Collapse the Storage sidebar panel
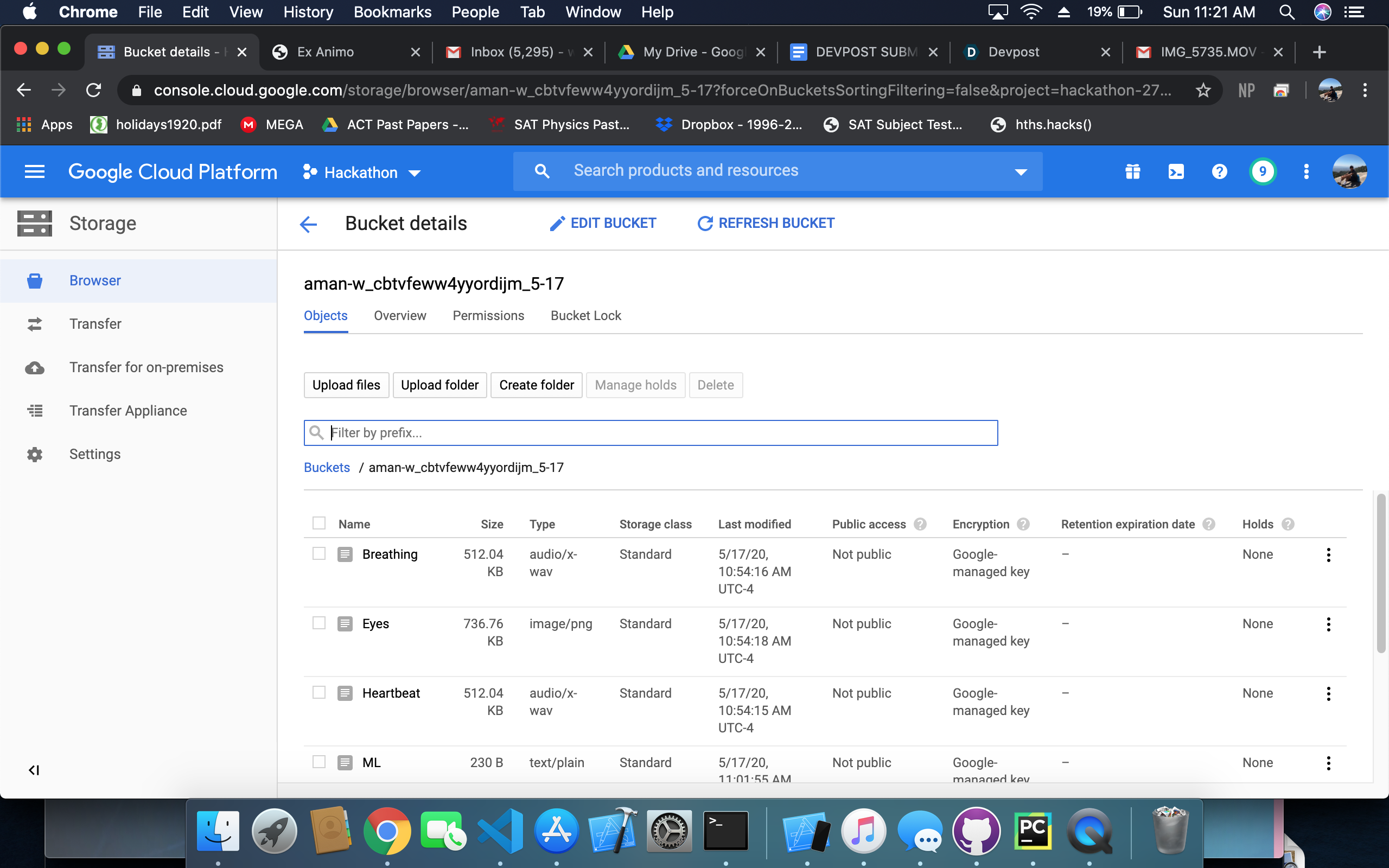The height and width of the screenshot is (868, 1389). coord(34,770)
